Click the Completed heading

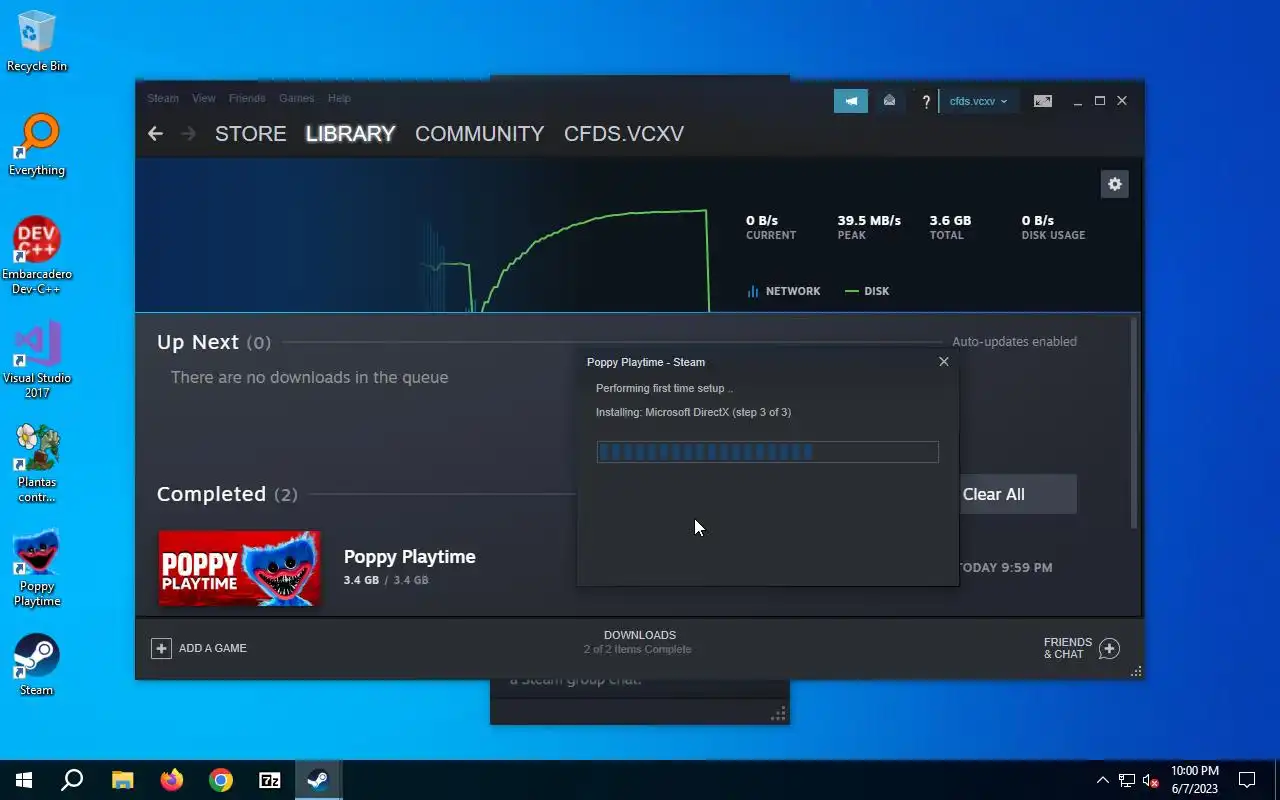(211, 494)
